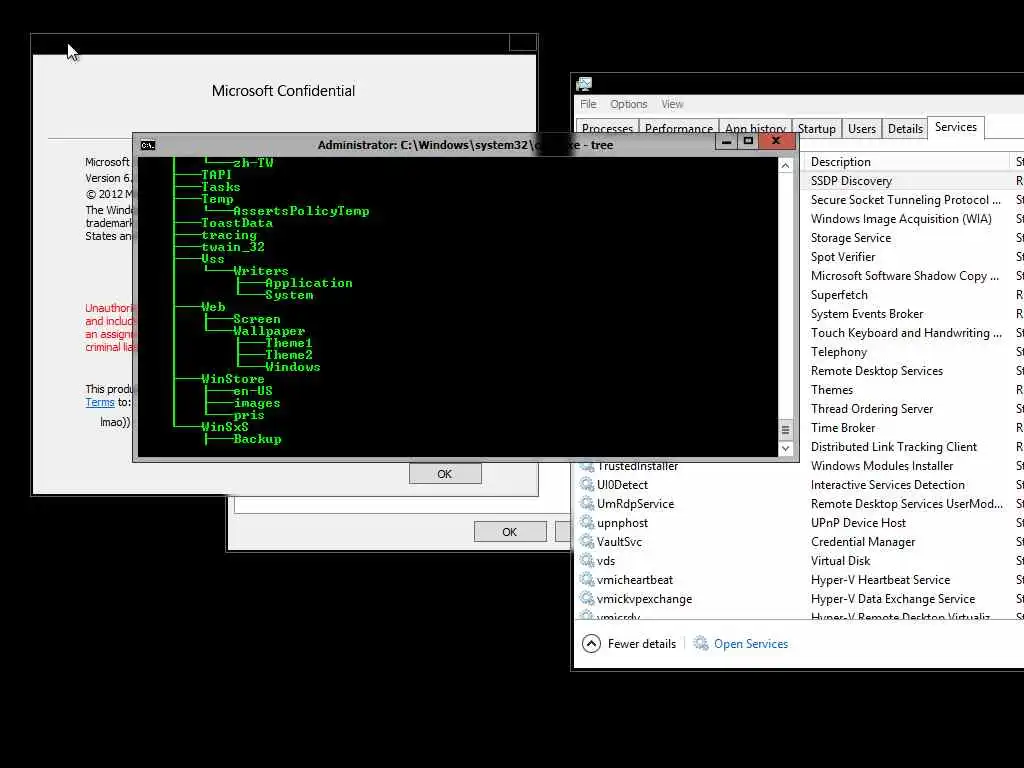Click the gear icon beside UI0Detect
The height and width of the screenshot is (768, 1024).
(586, 485)
